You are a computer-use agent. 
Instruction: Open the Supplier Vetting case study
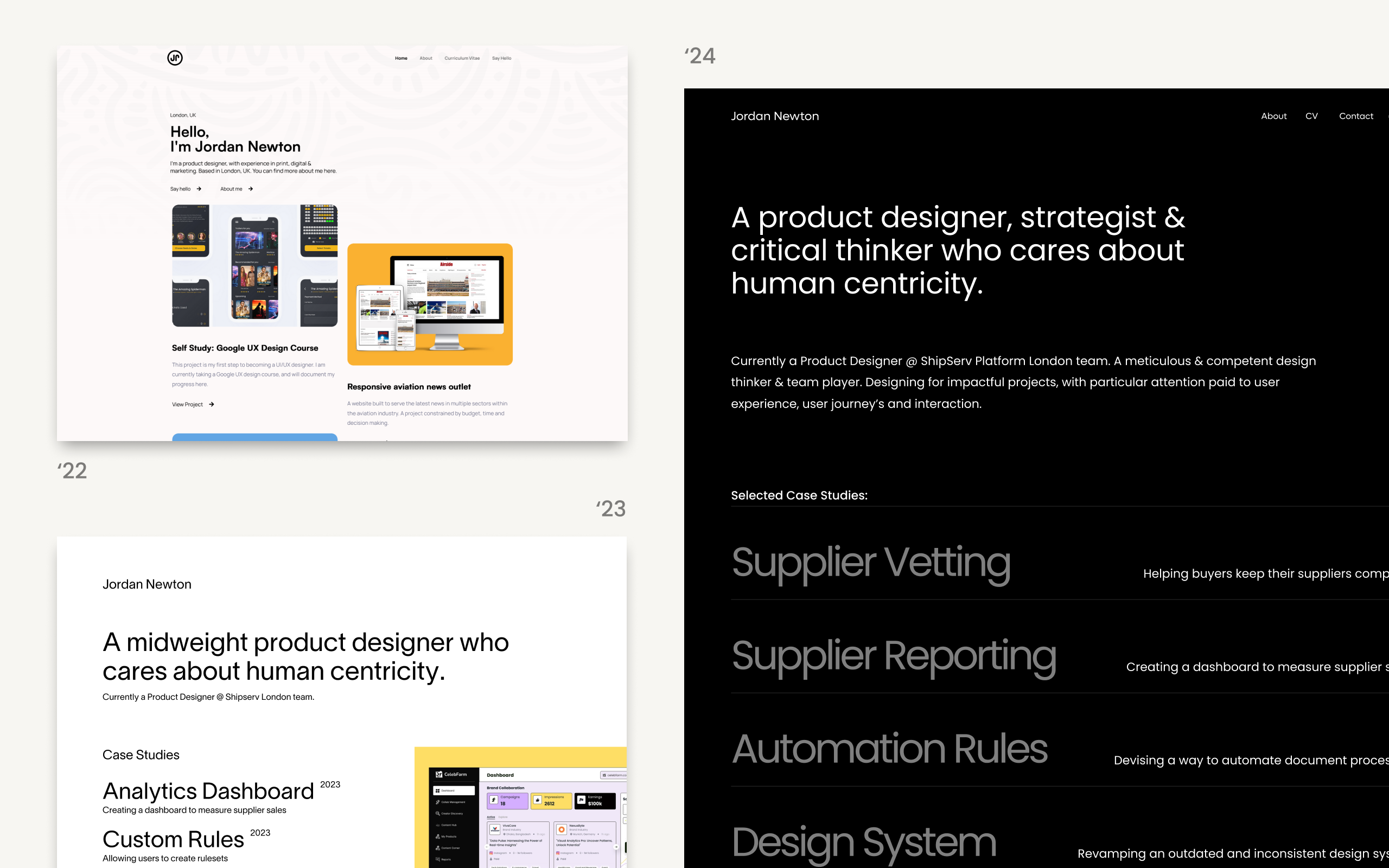pos(871,563)
